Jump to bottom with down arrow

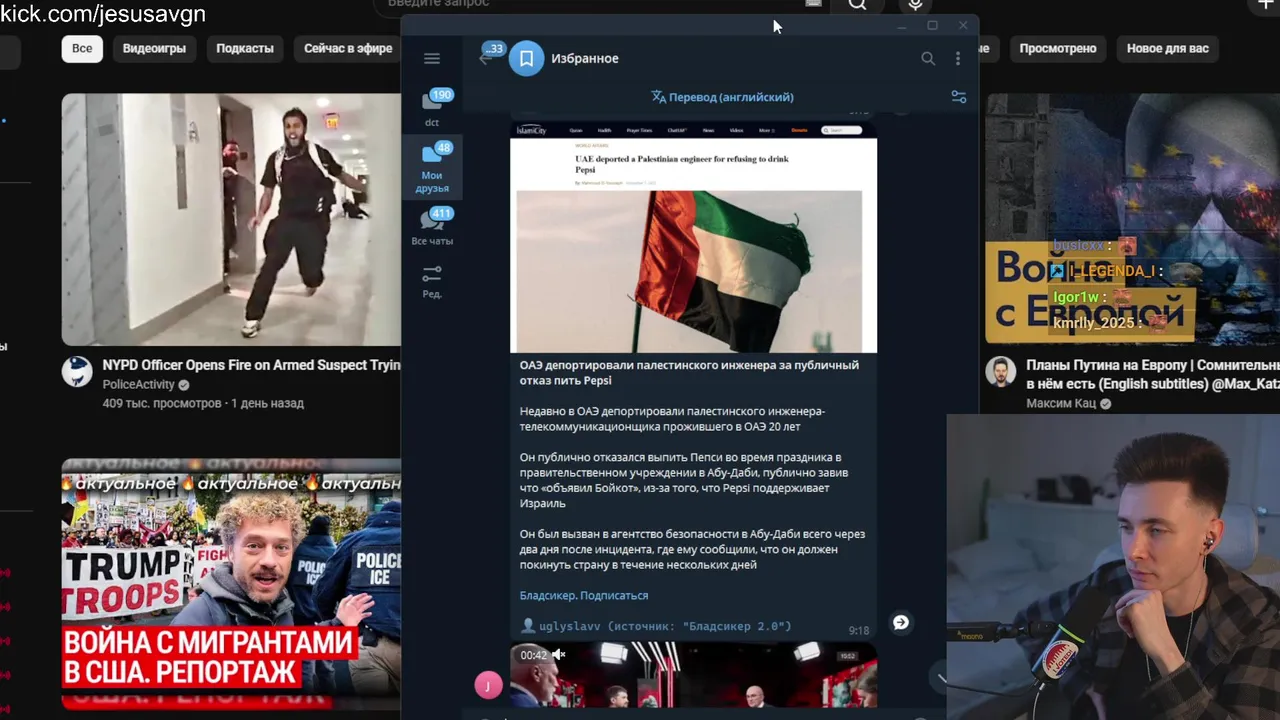pos(941,678)
